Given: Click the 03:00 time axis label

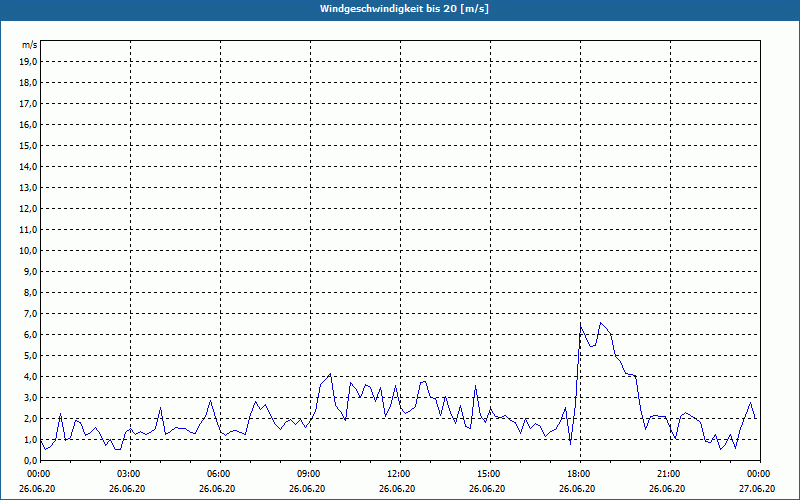Looking at the screenshot, I should 131,474.
